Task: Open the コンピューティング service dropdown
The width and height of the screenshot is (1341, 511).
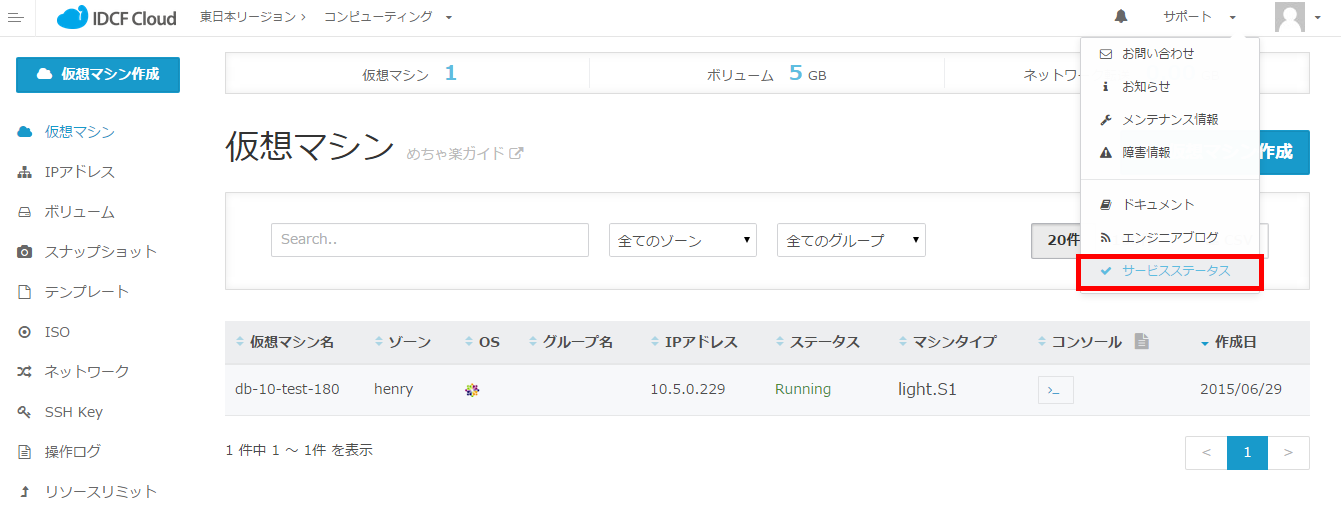Action: [387, 17]
